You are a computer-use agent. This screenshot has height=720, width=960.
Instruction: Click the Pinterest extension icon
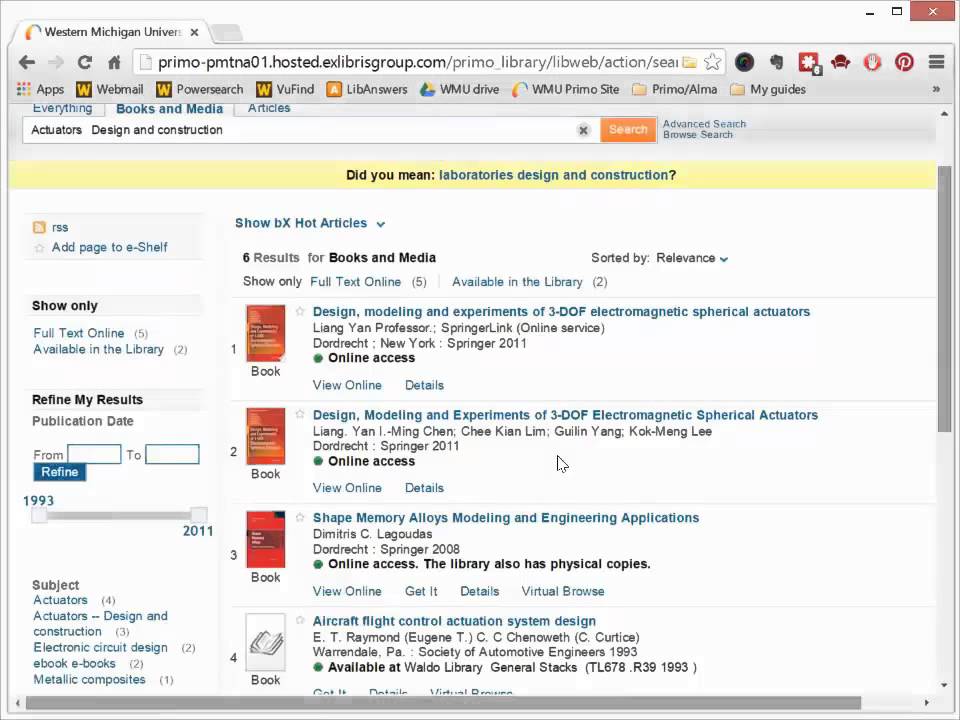(x=904, y=62)
